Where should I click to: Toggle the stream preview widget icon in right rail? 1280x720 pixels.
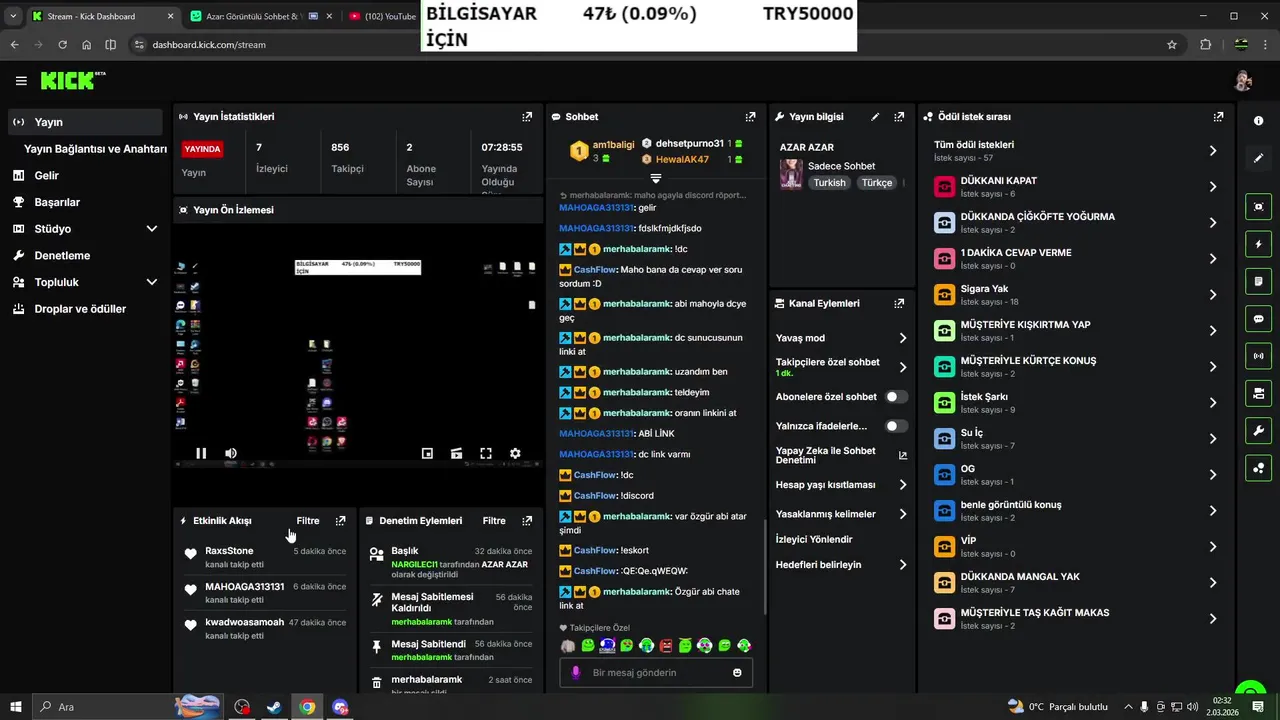click(1258, 207)
